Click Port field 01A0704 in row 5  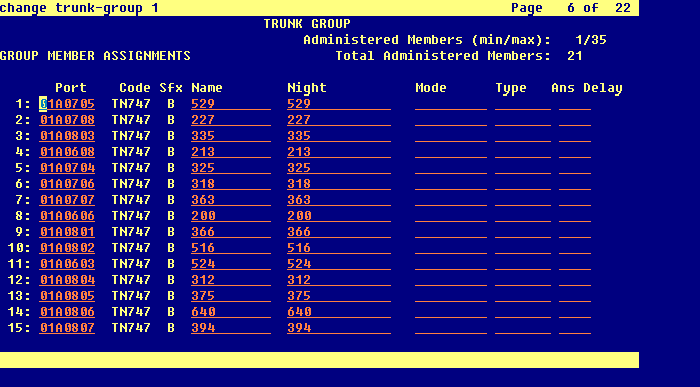click(67, 168)
